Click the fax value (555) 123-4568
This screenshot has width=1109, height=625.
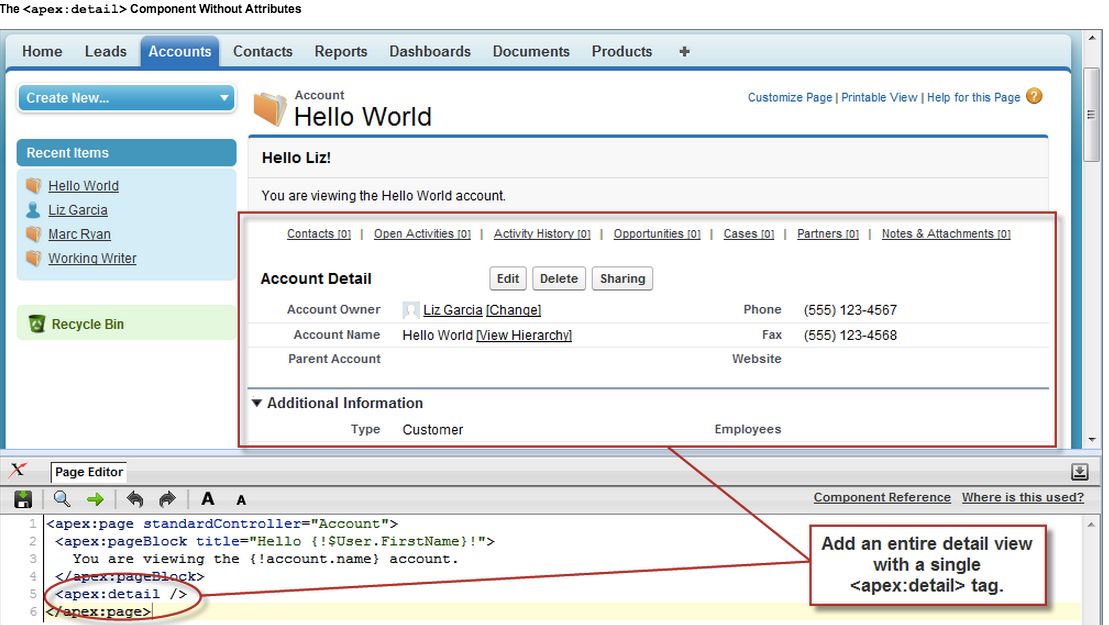(x=850, y=335)
